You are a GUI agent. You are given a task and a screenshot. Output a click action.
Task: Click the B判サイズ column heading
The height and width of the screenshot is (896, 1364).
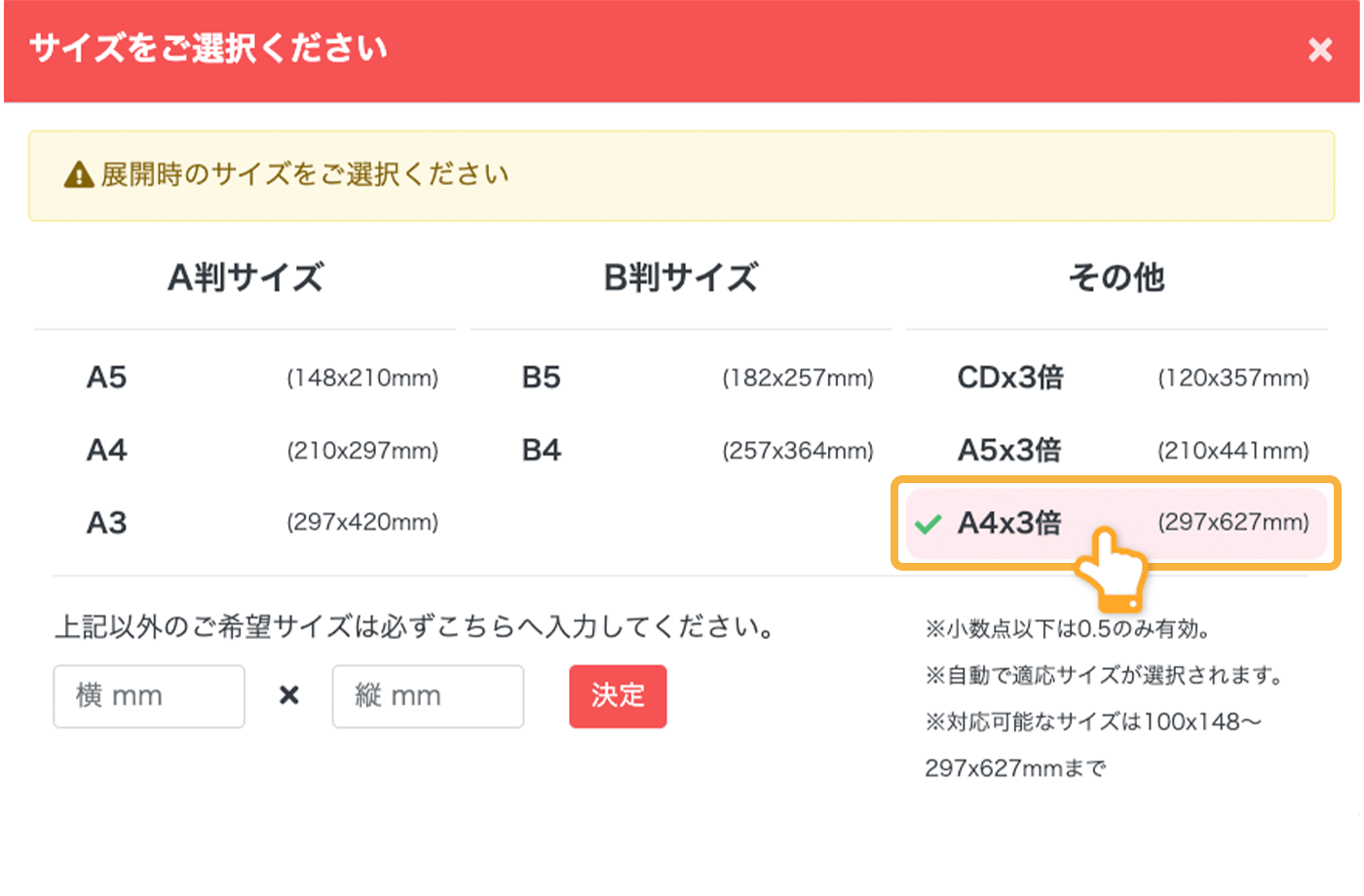click(681, 279)
